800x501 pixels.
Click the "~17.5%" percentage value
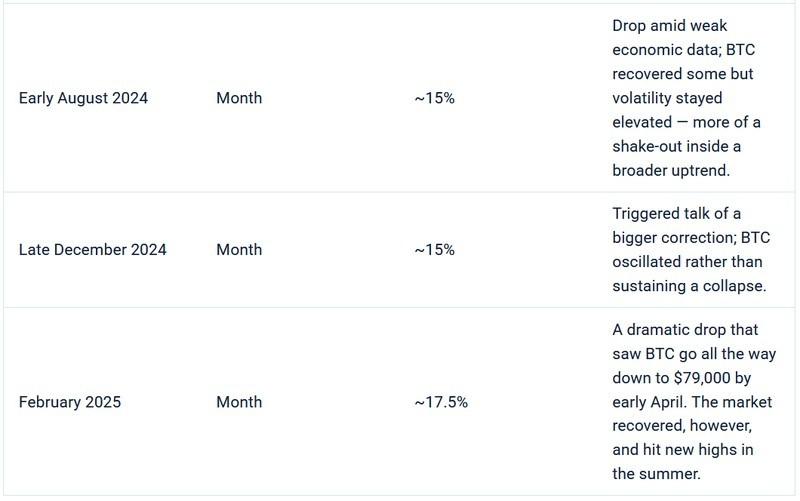tap(441, 402)
